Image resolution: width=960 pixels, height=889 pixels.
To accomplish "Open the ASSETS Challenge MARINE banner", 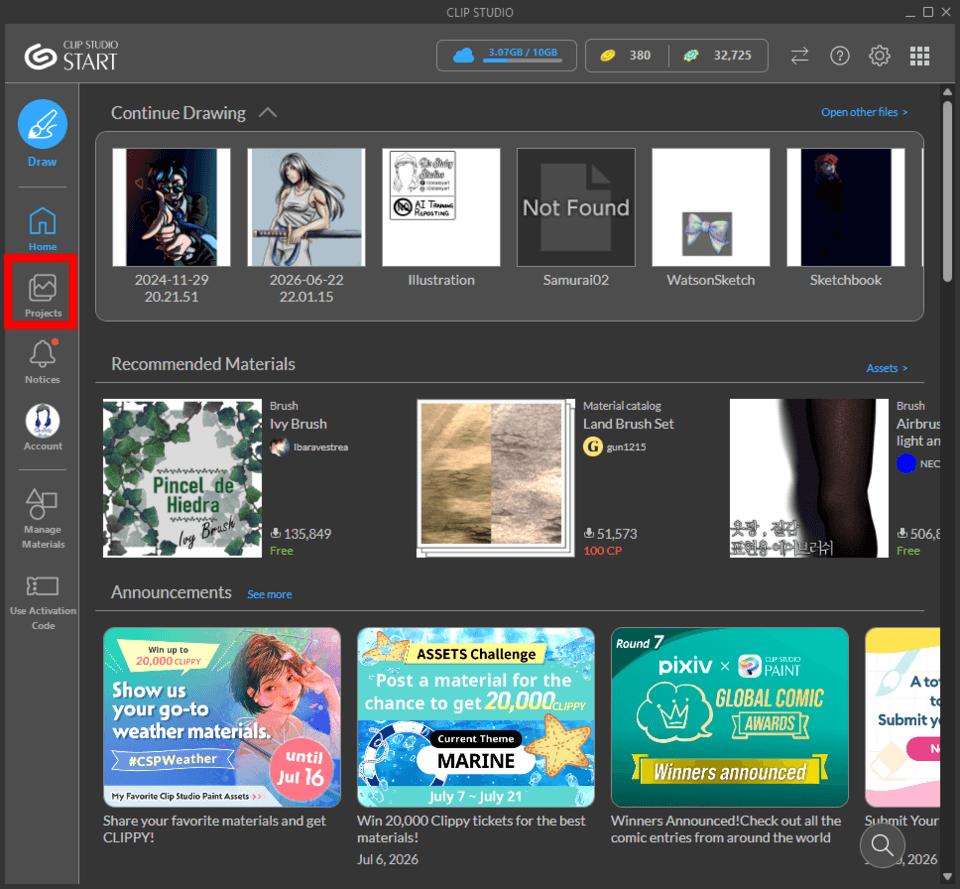I will pyautogui.click(x=476, y=717).
